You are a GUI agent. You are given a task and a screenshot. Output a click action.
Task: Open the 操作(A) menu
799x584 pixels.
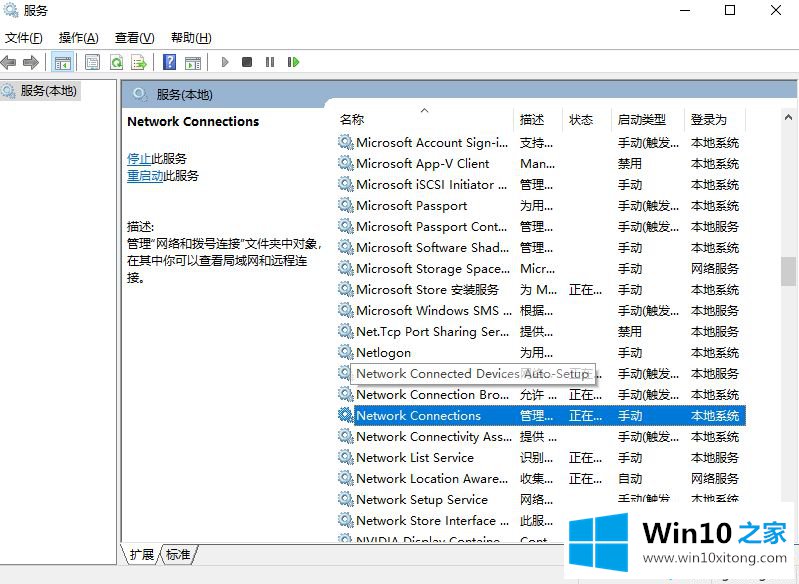[78, 38]
